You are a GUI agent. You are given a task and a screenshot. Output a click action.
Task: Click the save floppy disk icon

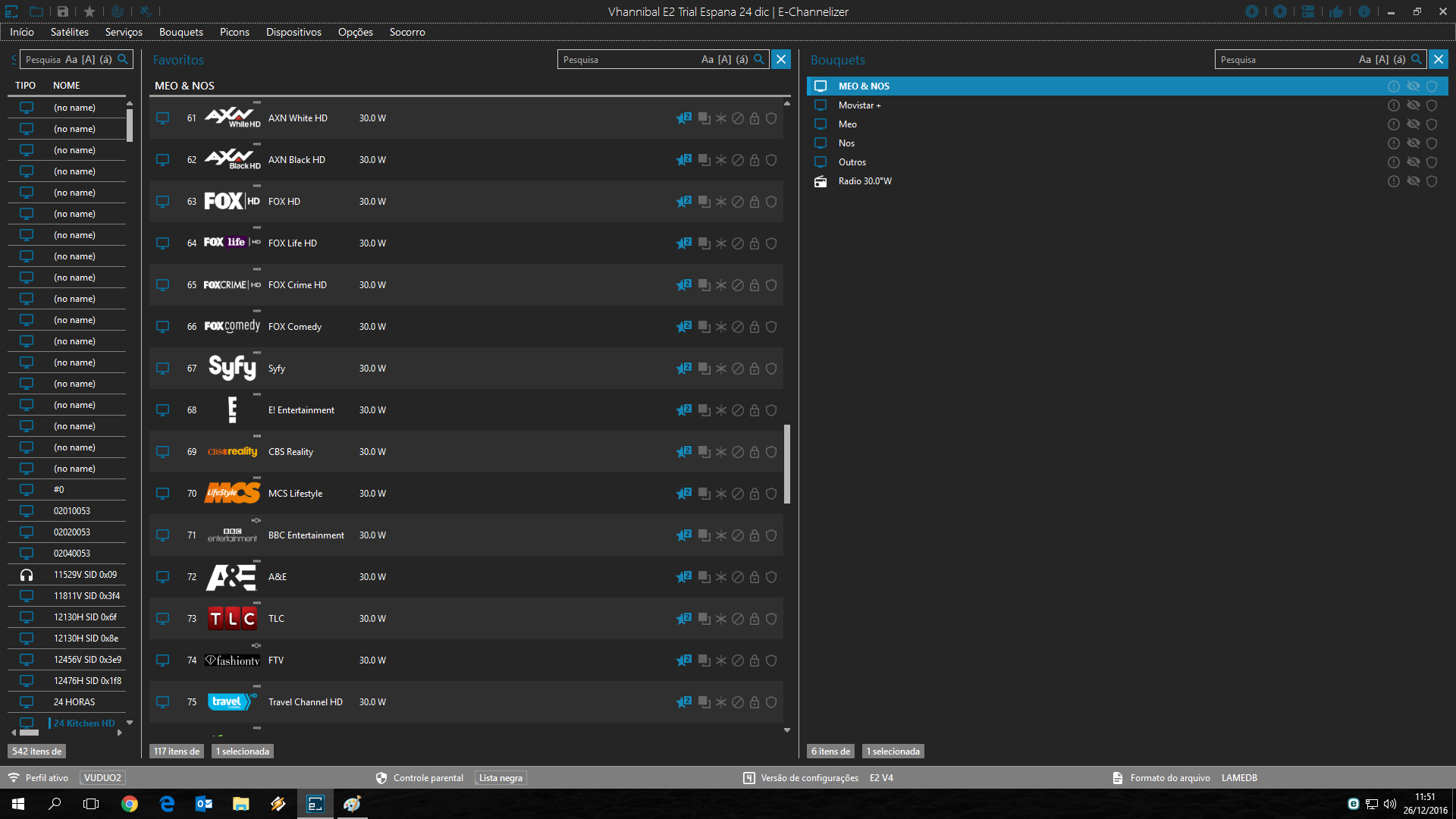[x=63, y=11]
